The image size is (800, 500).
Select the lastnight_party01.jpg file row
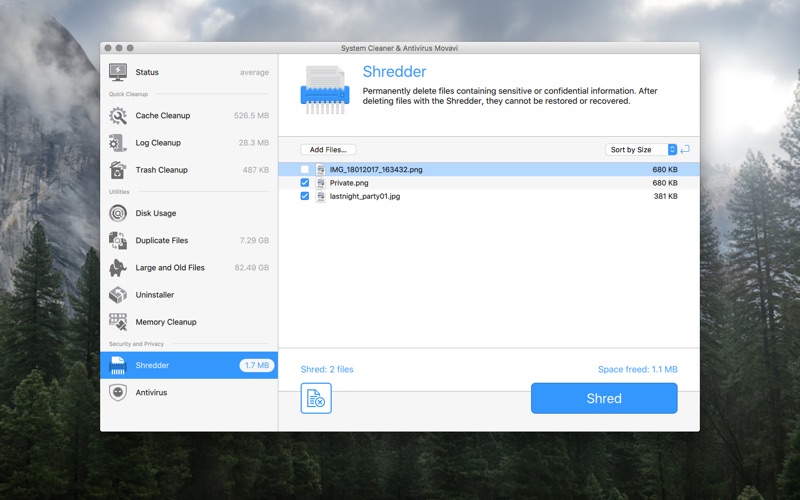[x=480, y=196]
